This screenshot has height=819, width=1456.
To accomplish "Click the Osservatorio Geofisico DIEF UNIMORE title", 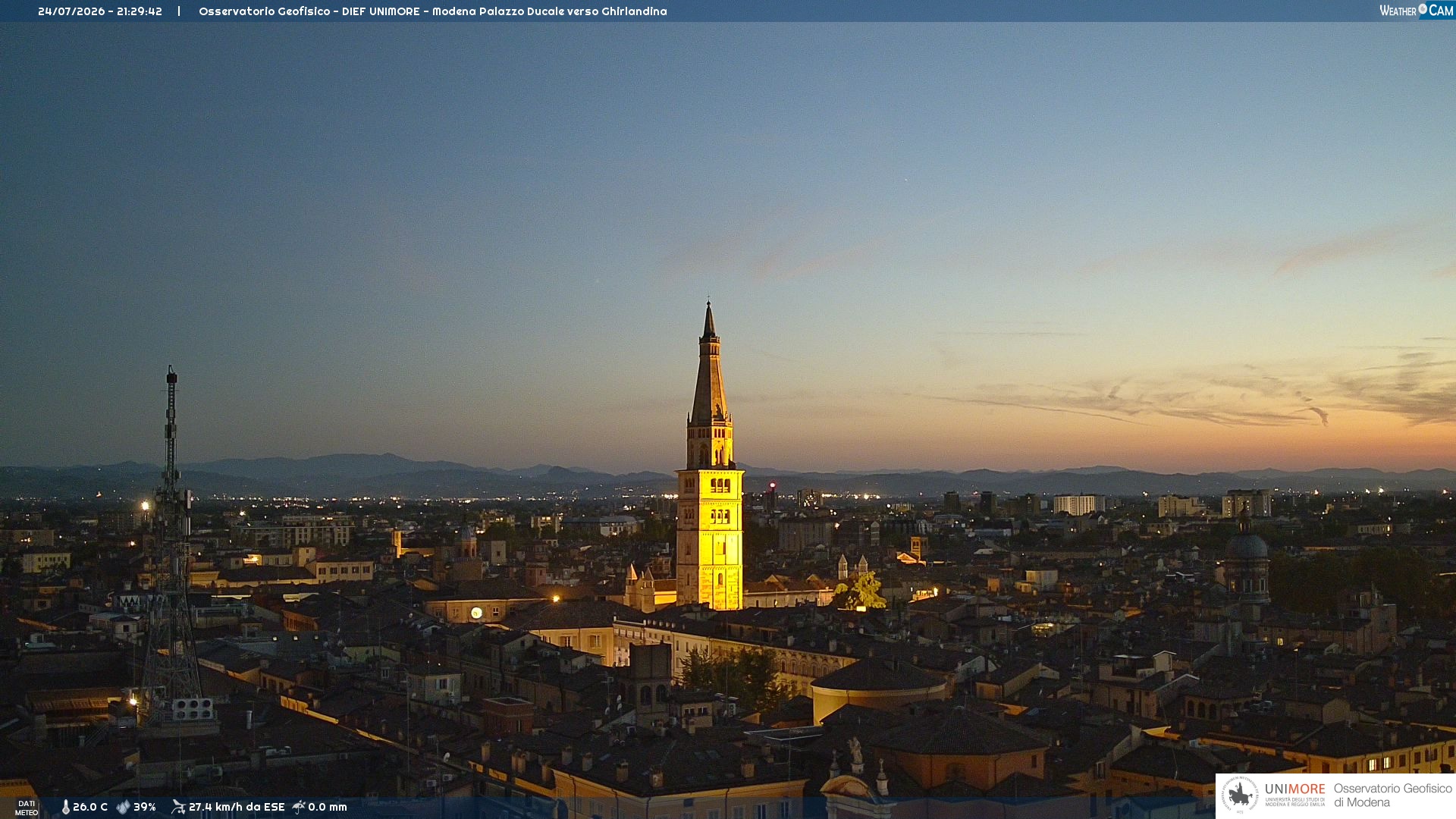I will coord(433,11).
